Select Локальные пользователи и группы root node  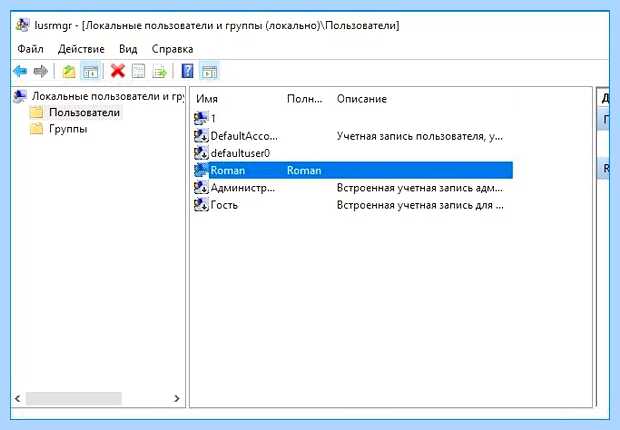tap(108, 96)
